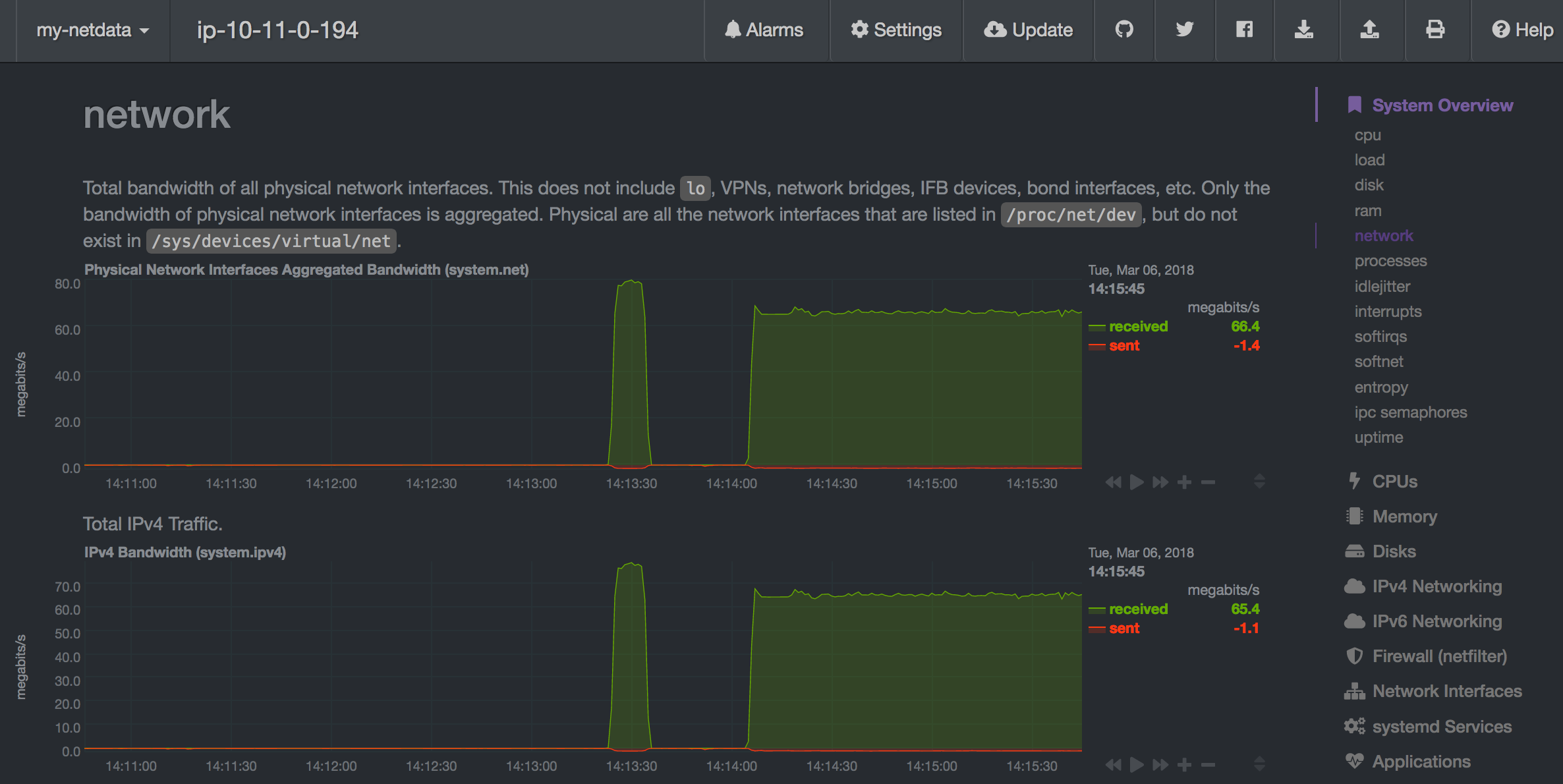The image size is (1563, 784).
Task: Zoom in the system.net chart
Action: pos(1184,482)
